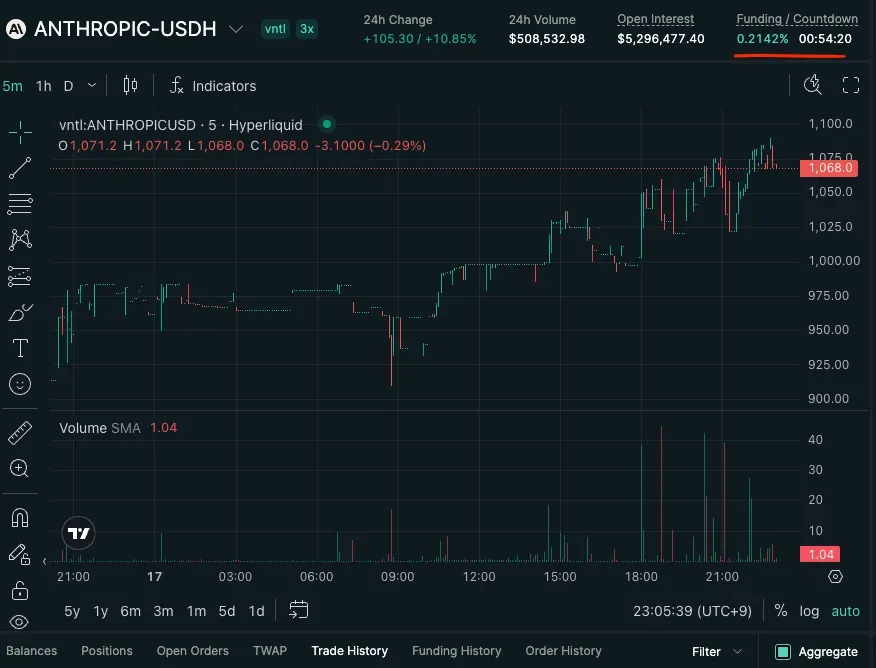The height and width of the screenshot is (668, 876).
Task: Open the candlestick chart type selector
Action: click(130, 85)
